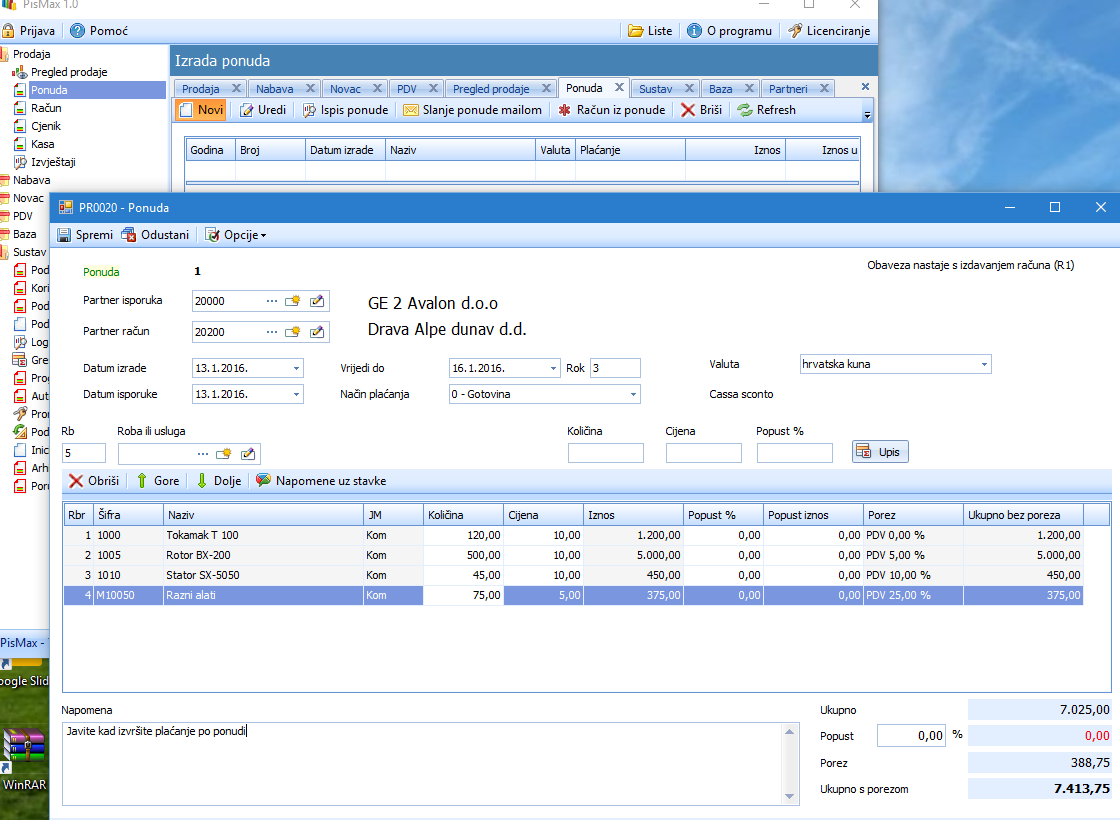1120x820 pixels.
Task: Switch to the Partneri tab
Action: click(x=788, y=89)
